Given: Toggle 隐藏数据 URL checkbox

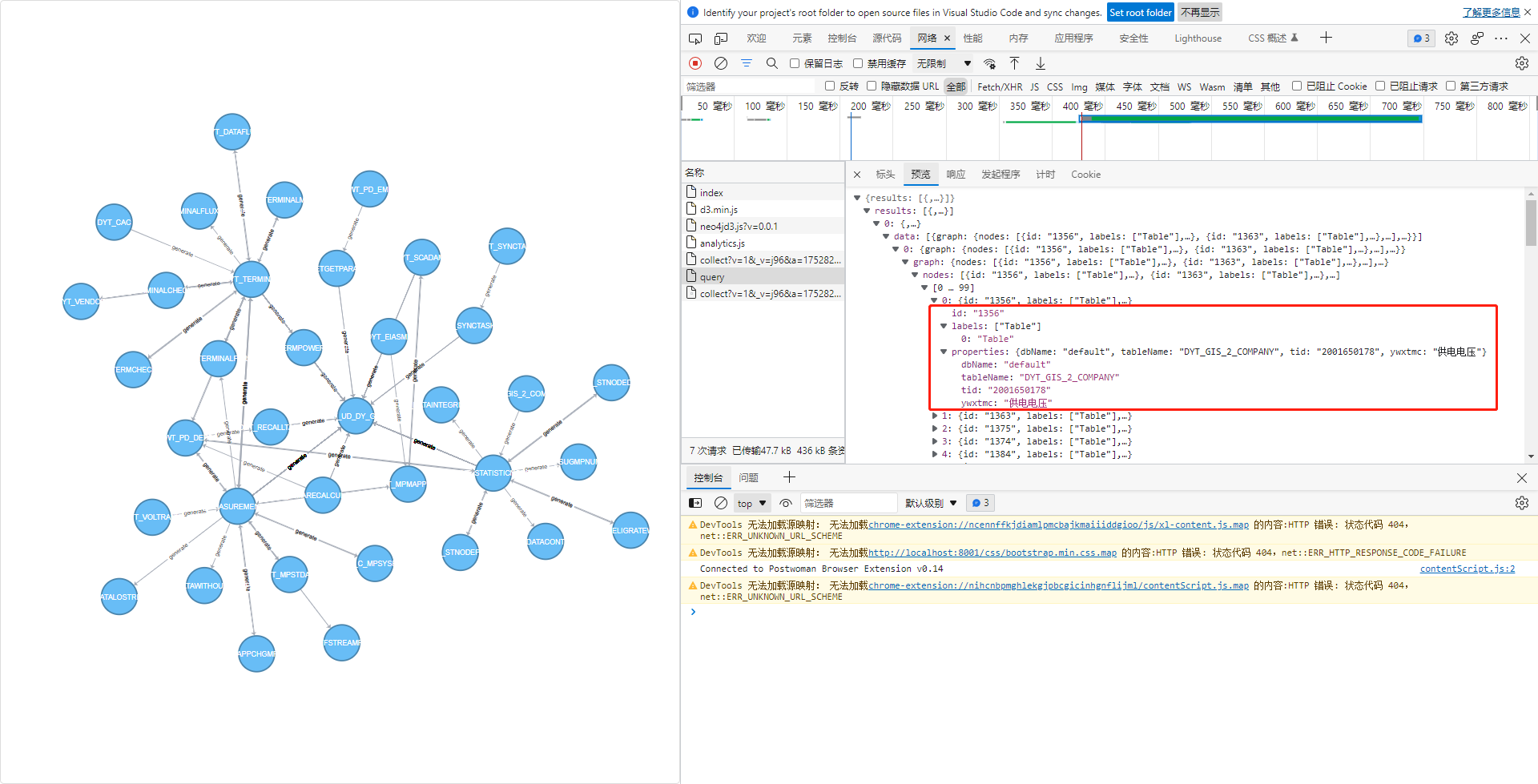Looking at the screenshot, I should tap(872, 86).
